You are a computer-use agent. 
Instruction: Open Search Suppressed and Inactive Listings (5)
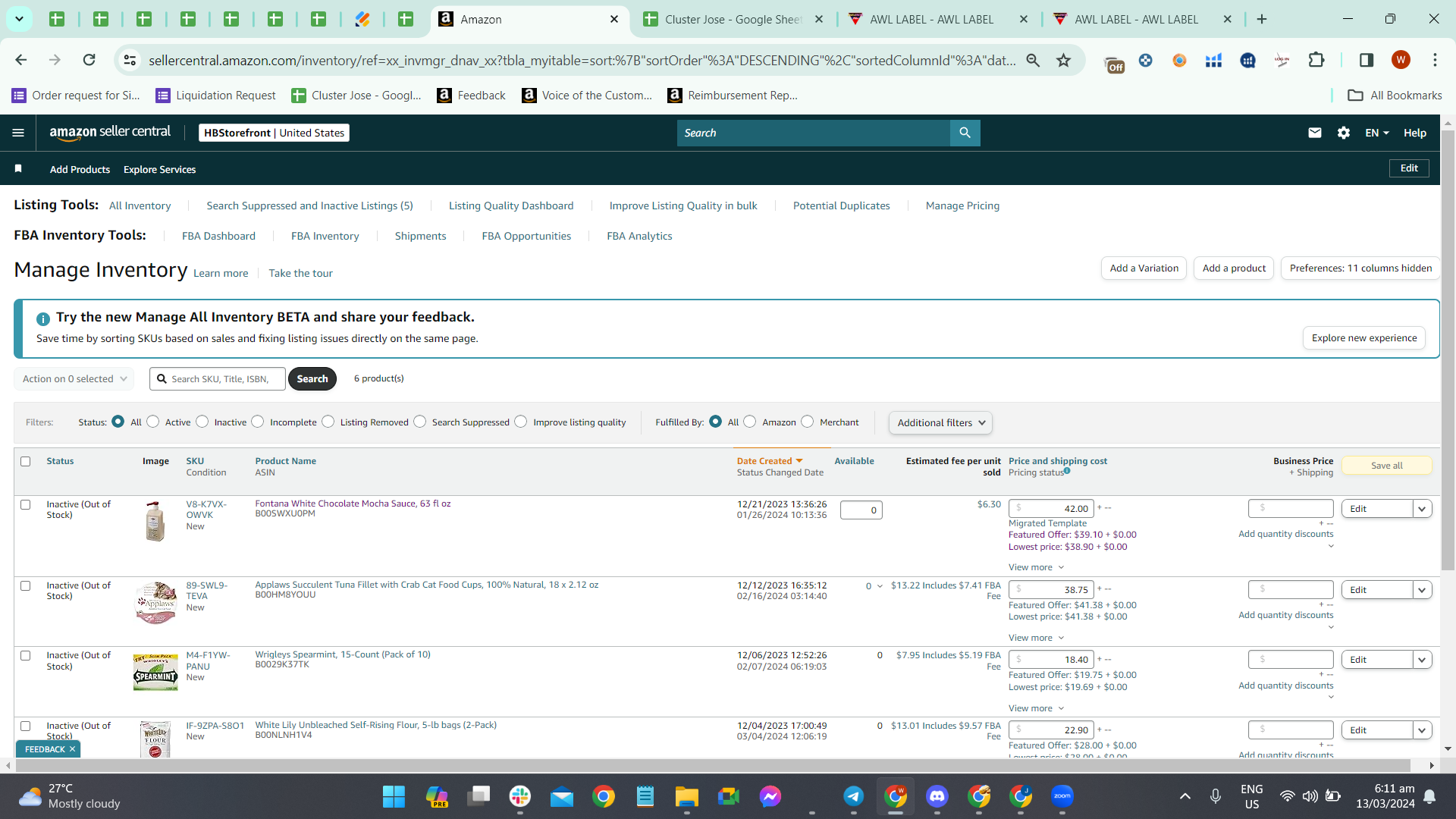point(309,206)
